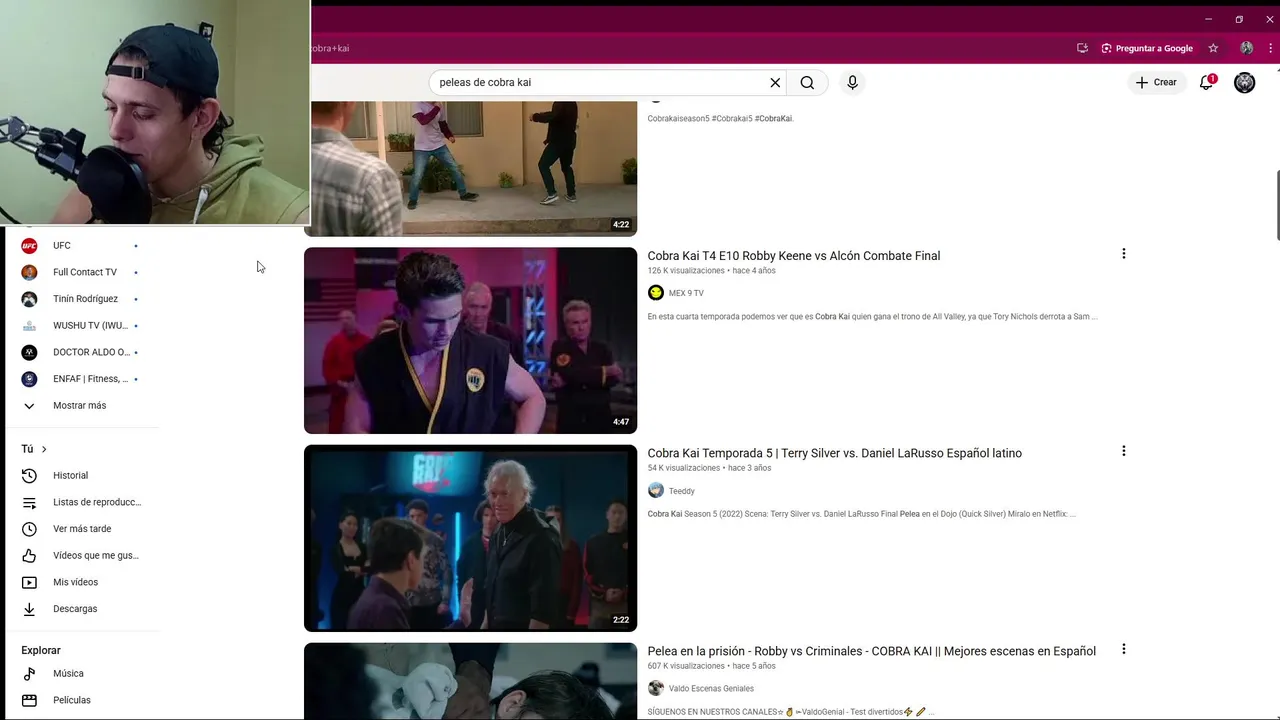Open Música under Explorar

tap(80, 674)
